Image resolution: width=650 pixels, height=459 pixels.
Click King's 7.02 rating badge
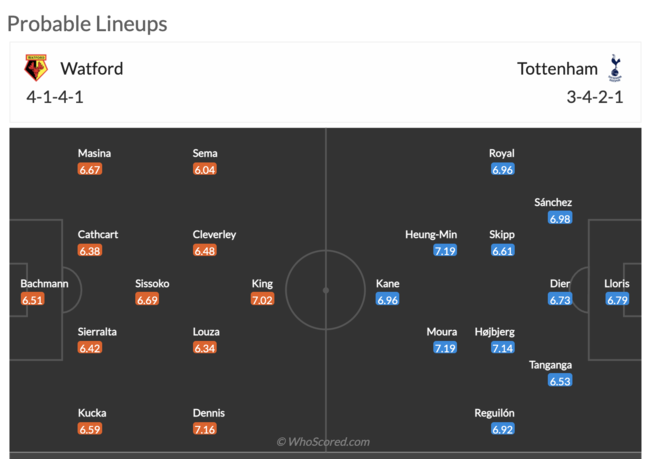pos(262,299)
